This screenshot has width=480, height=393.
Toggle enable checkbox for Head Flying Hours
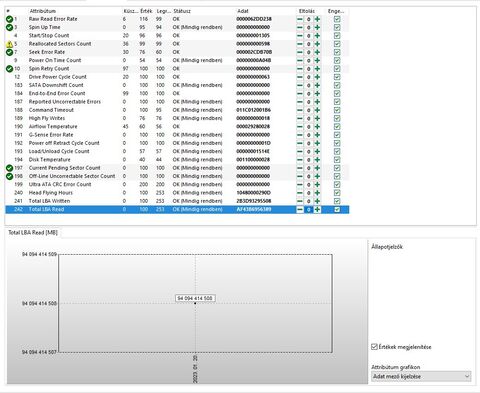pos(337,193)
